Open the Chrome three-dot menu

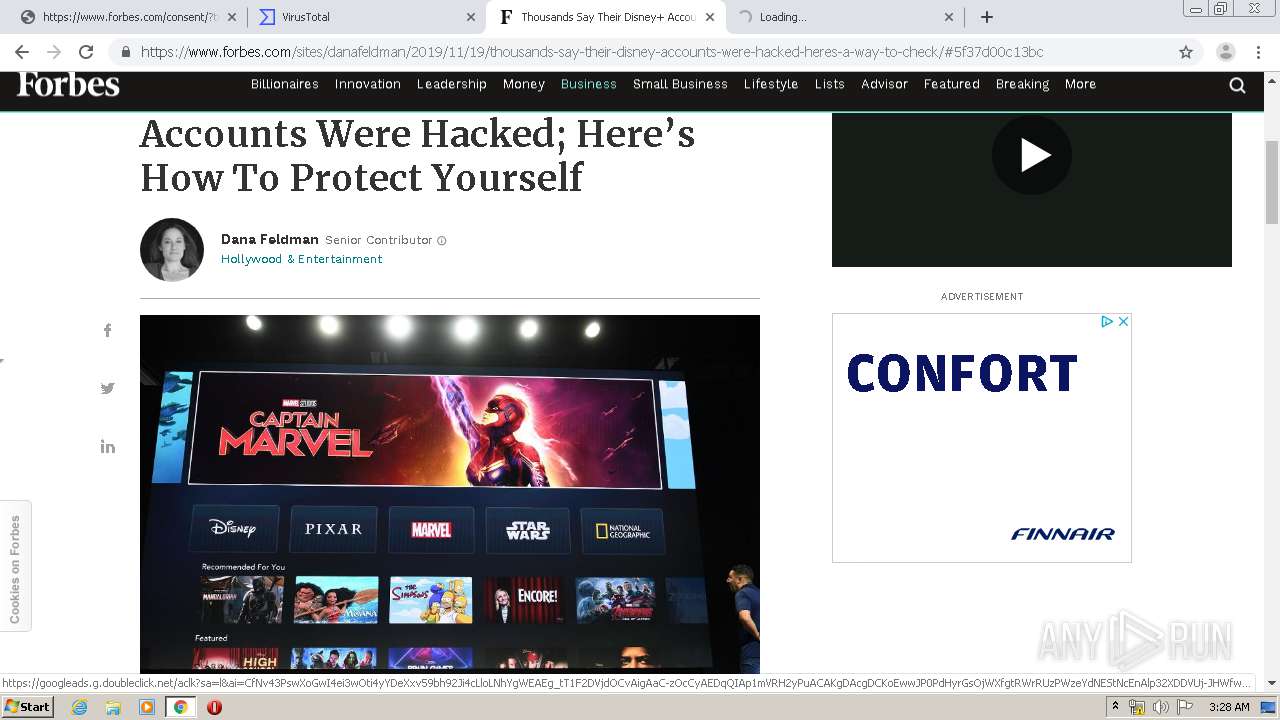click(1259, 52)
